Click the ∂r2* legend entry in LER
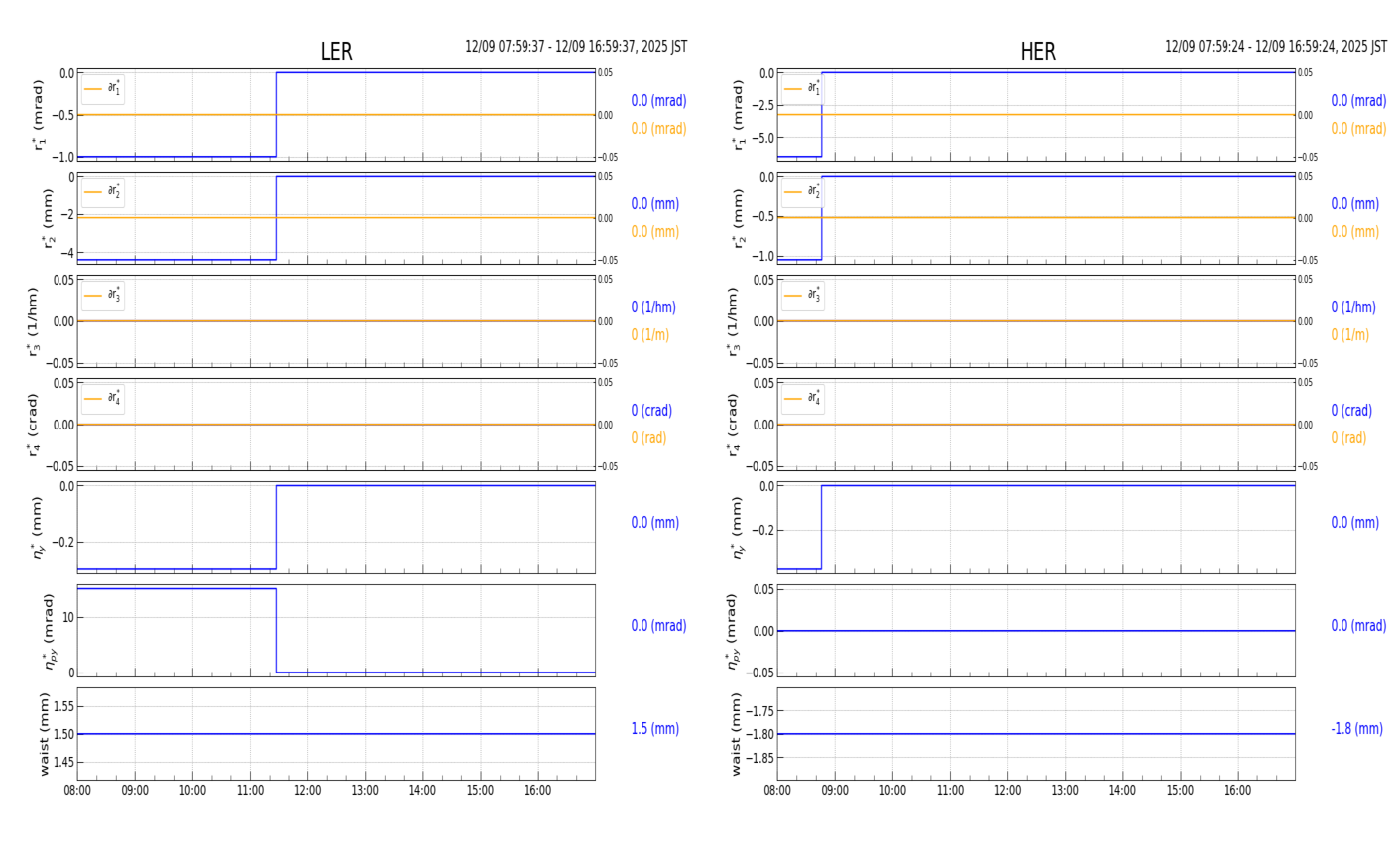This screenshot has width=1400, height=857. pos(103,192)
